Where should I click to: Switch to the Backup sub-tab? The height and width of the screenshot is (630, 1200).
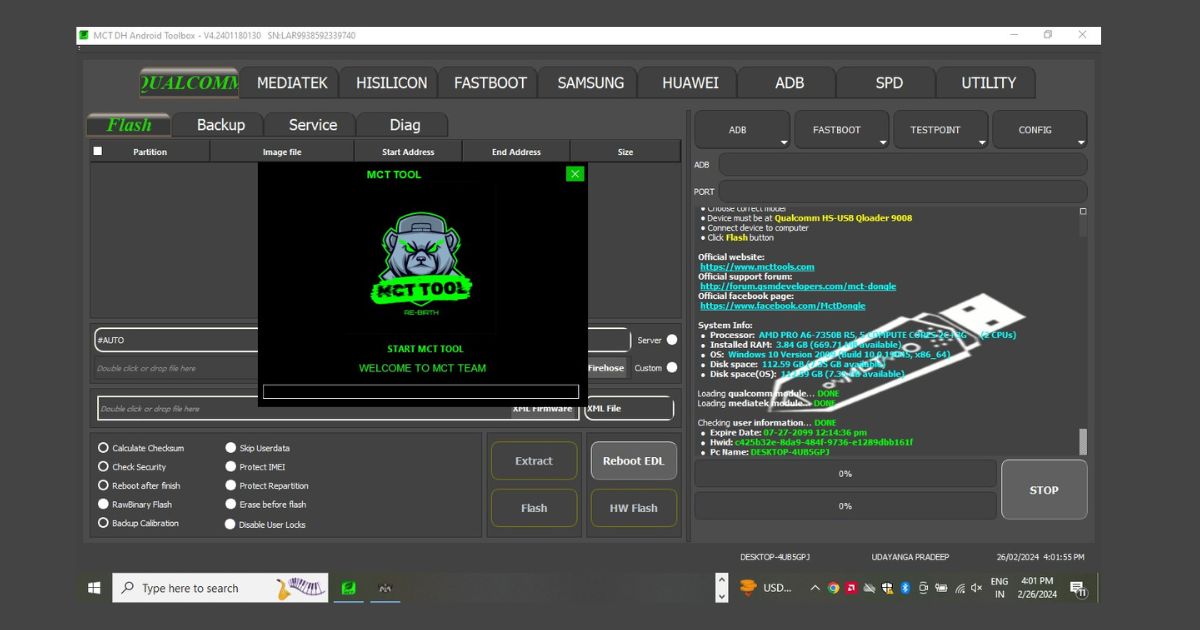coord(220,125)
